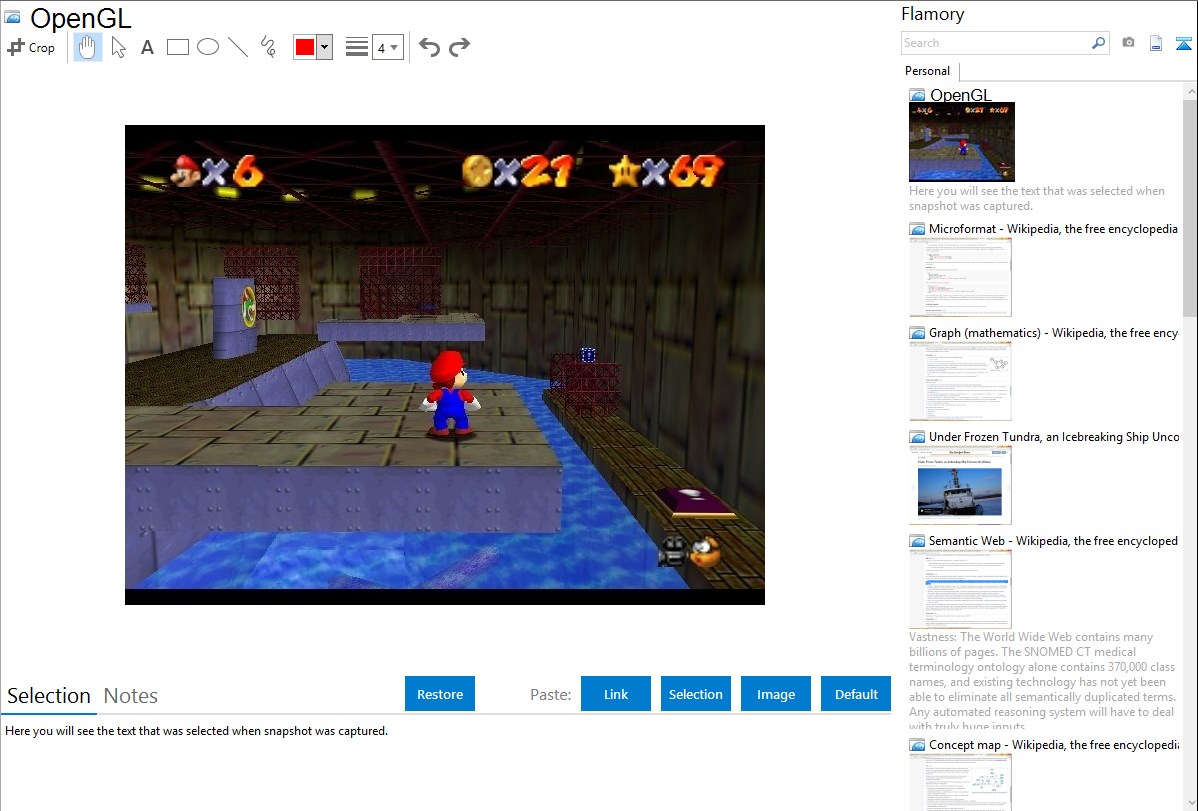The image size is (1198, 811).
Task: Select the straight line tool
Action: [238, 47]
